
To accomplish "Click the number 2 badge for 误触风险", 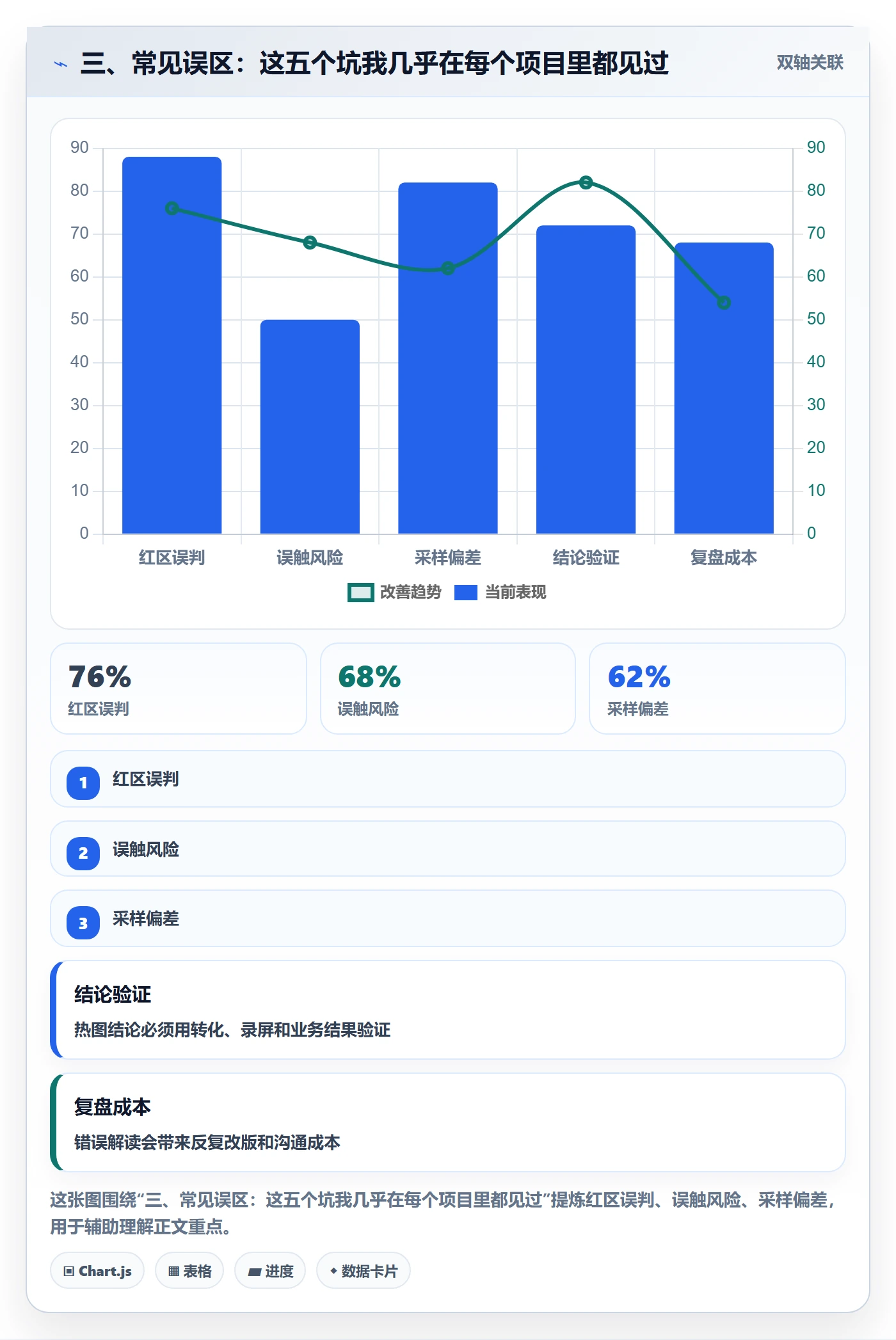I will click(x=83, y=853).
